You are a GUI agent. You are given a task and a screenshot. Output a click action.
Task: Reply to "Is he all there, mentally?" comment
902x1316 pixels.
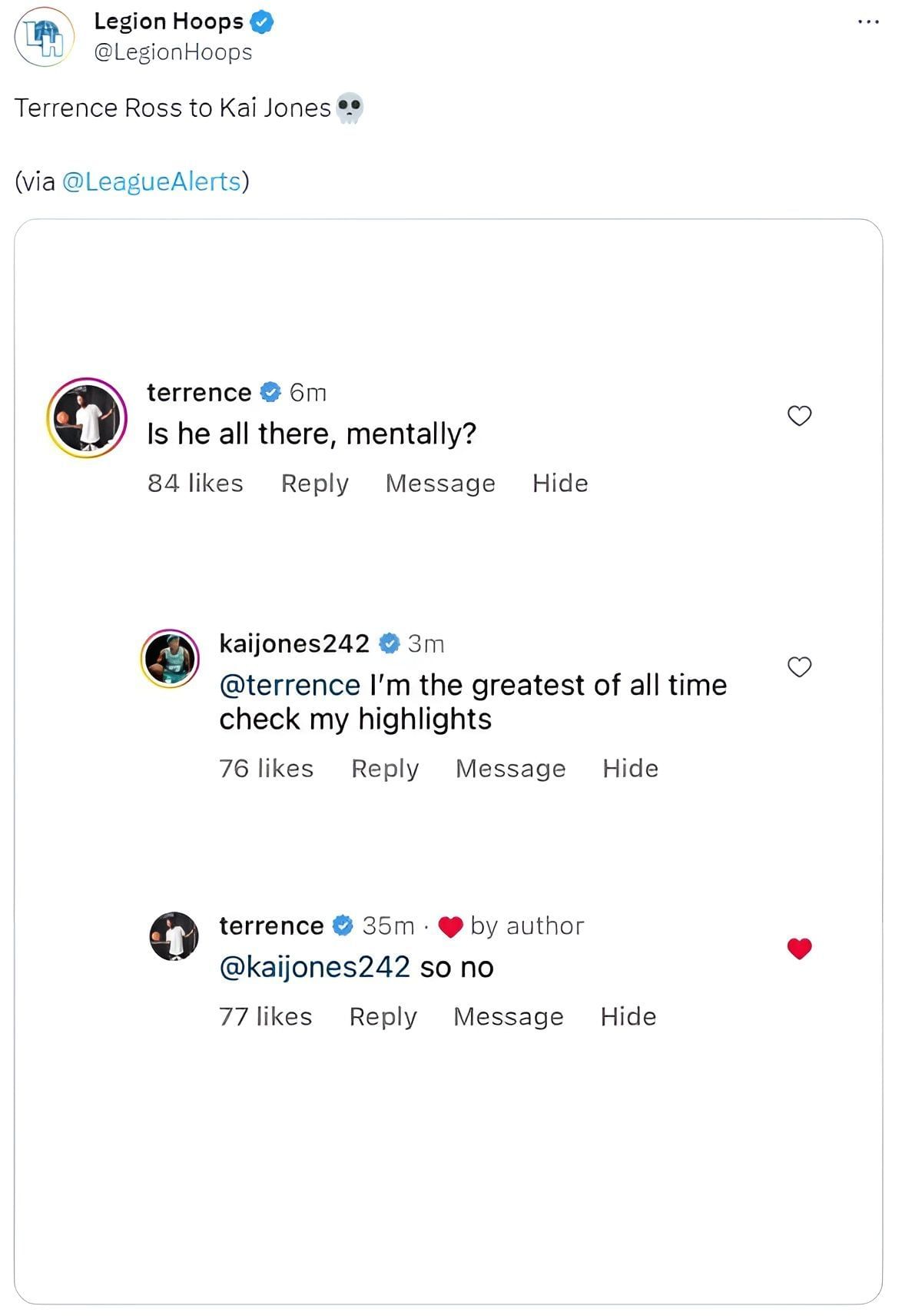pyautogui.click(x=314, y=484)
